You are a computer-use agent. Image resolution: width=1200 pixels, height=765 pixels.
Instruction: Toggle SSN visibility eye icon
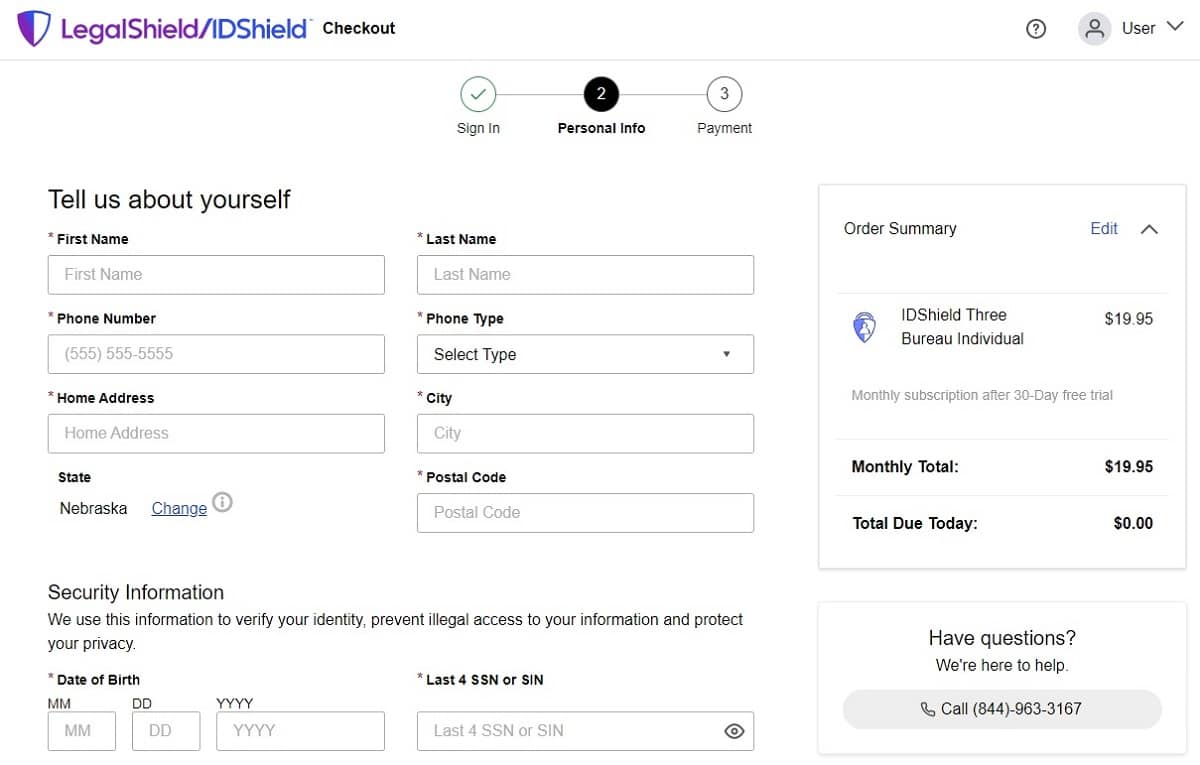click(x=734, y=731)
